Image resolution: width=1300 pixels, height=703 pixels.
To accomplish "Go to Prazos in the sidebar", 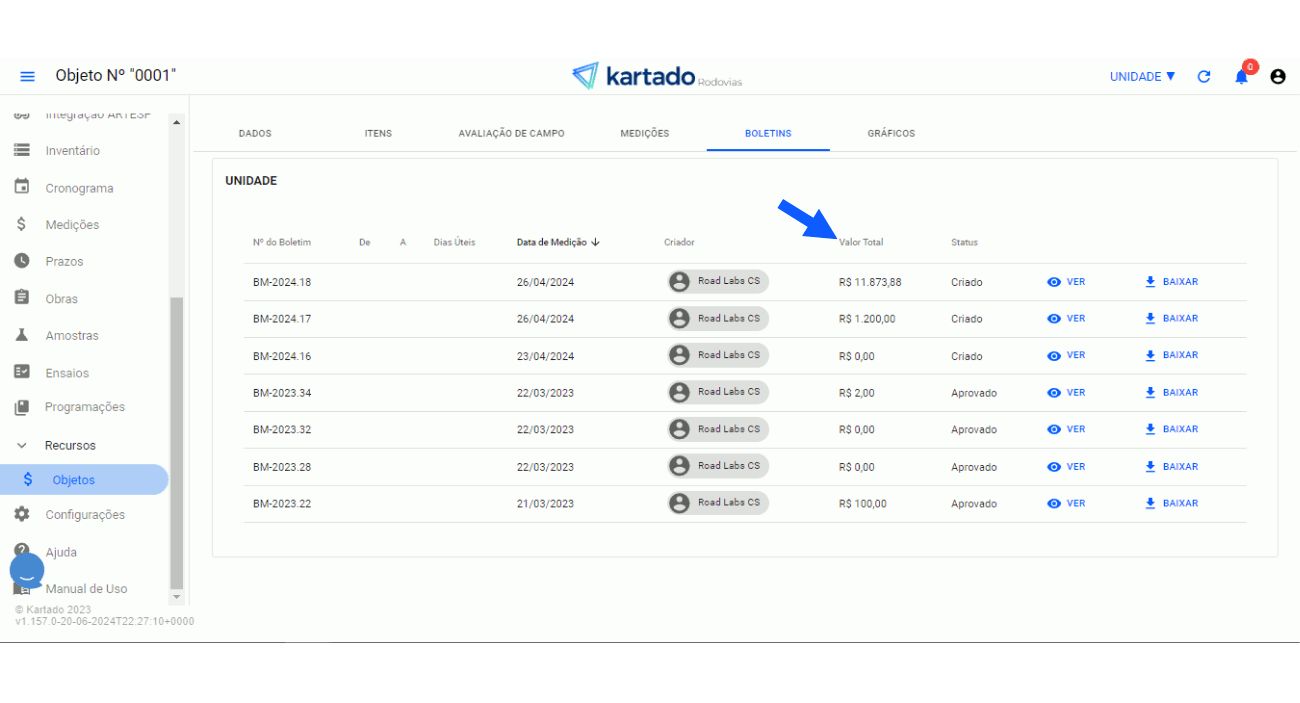I will pyautogui.click(x=64, y=261).
